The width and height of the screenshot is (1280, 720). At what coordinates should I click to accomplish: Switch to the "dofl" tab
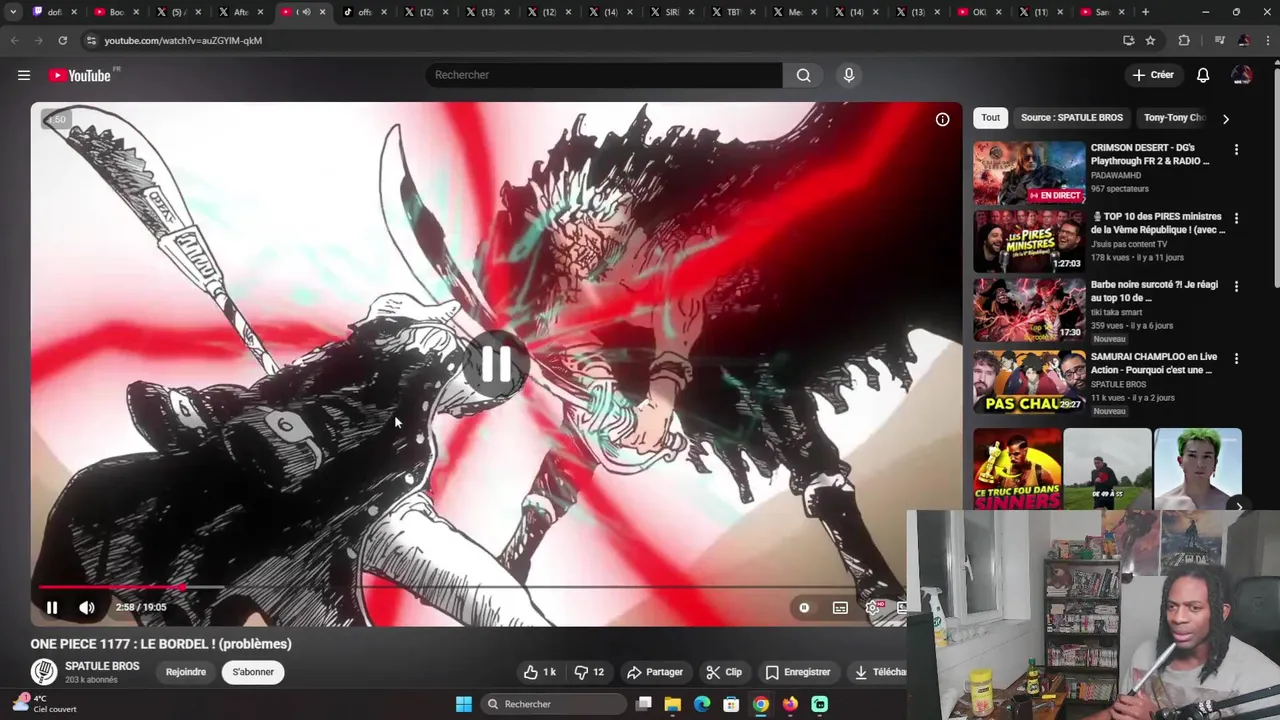click(x=55, y=12)
